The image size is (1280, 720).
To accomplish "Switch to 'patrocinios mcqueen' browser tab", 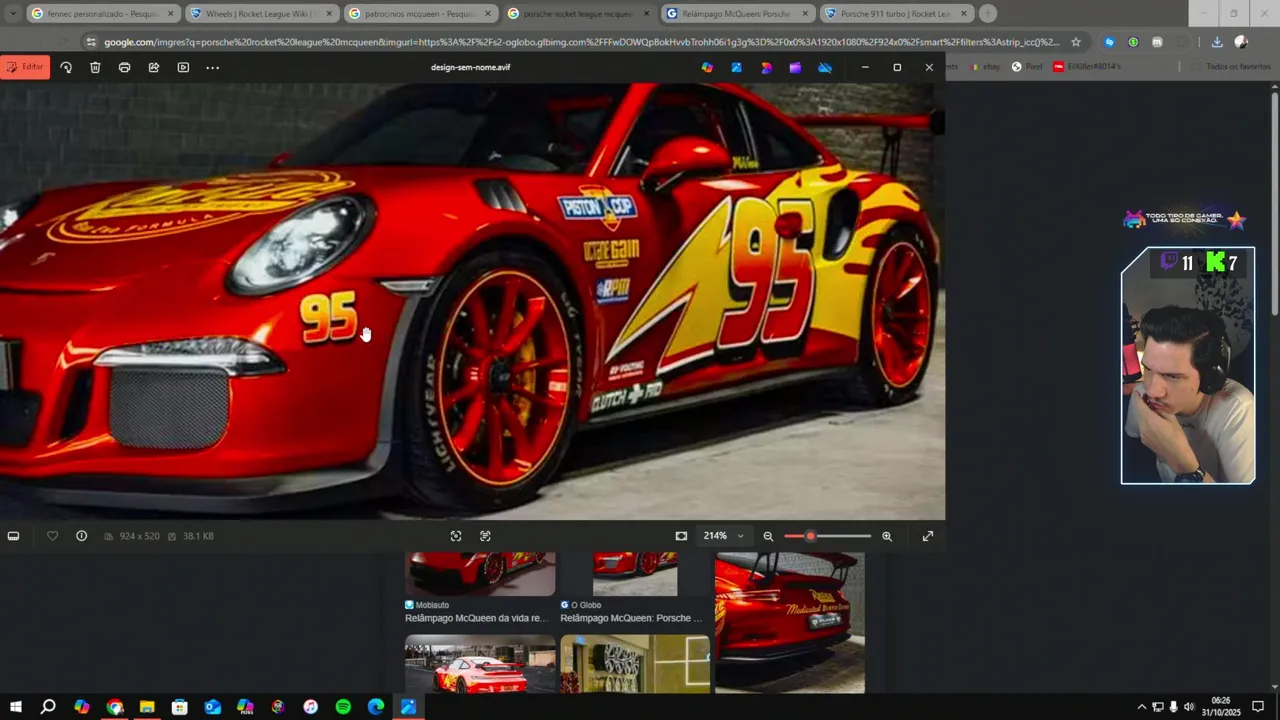I will pos(420,14).
